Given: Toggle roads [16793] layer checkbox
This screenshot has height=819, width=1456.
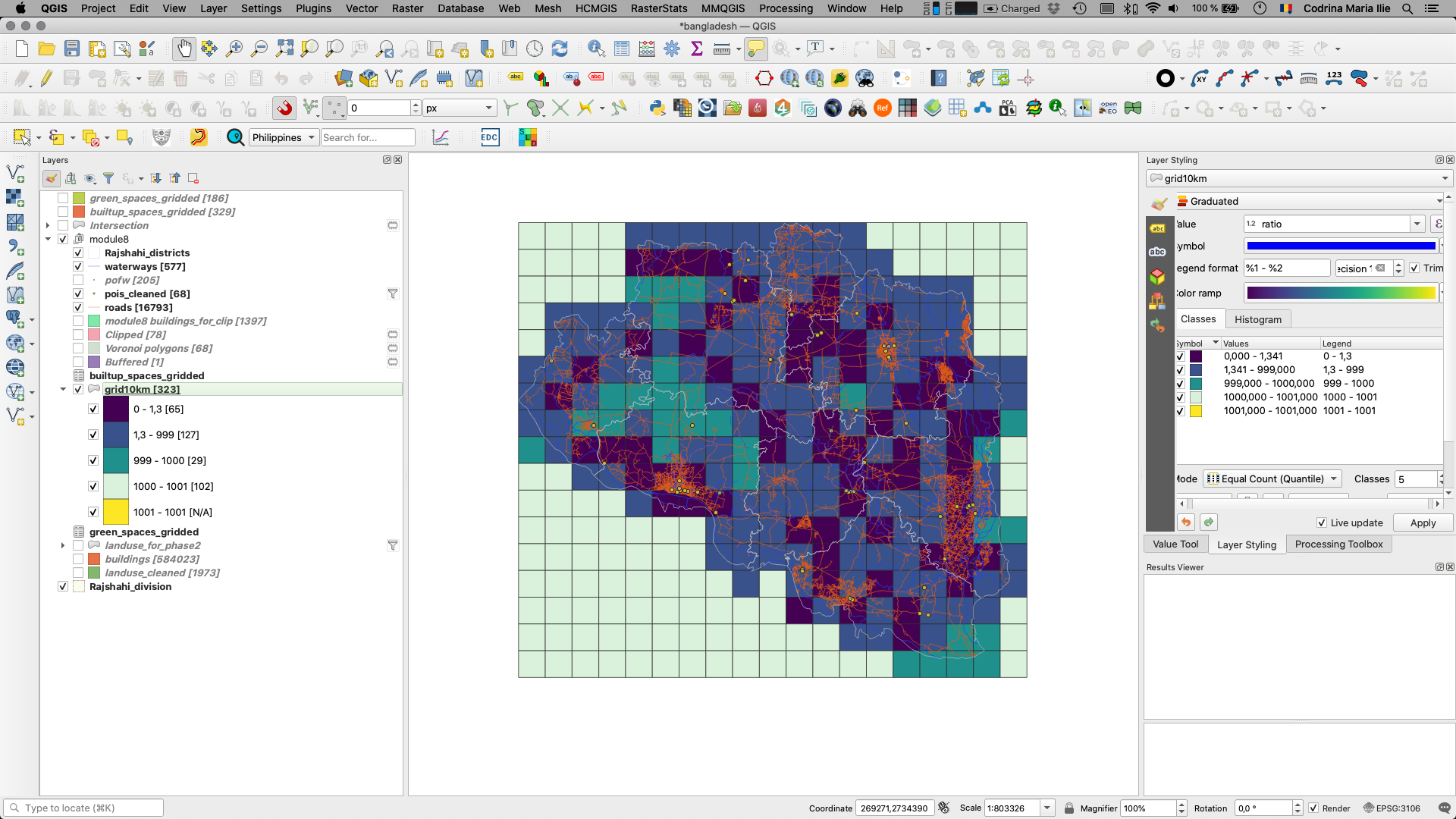Looking at the screenshot, I should [78, 308].
